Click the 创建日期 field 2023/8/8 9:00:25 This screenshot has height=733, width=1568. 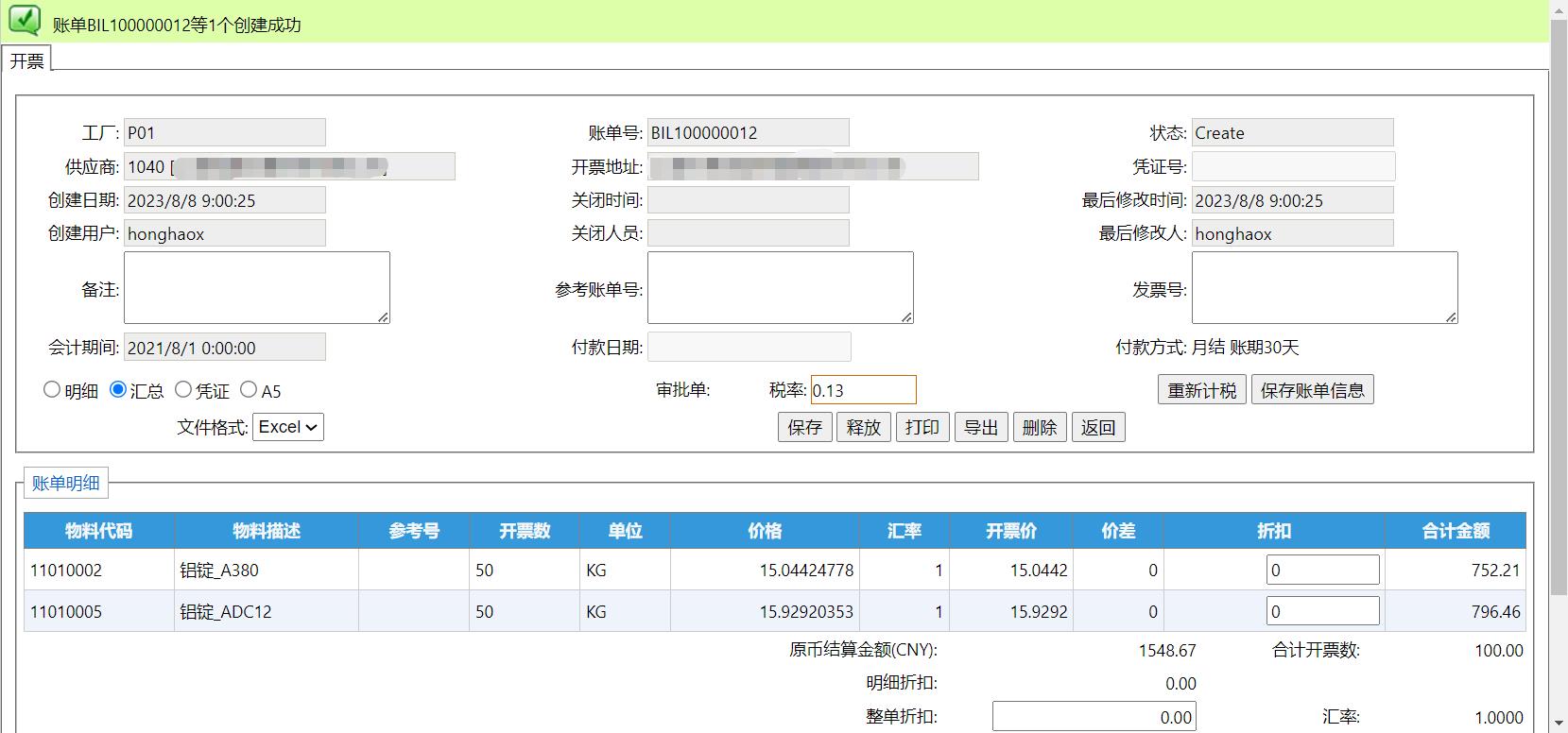click(225, 200)
